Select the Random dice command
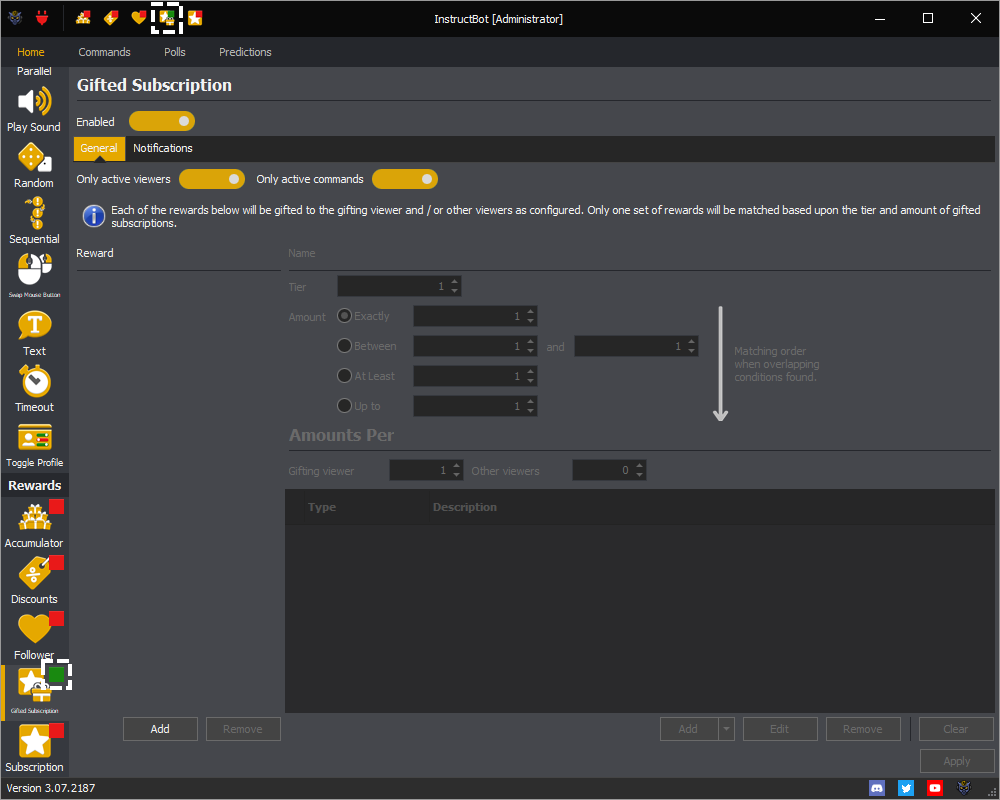1000x800 pixels. coord(34,166)
